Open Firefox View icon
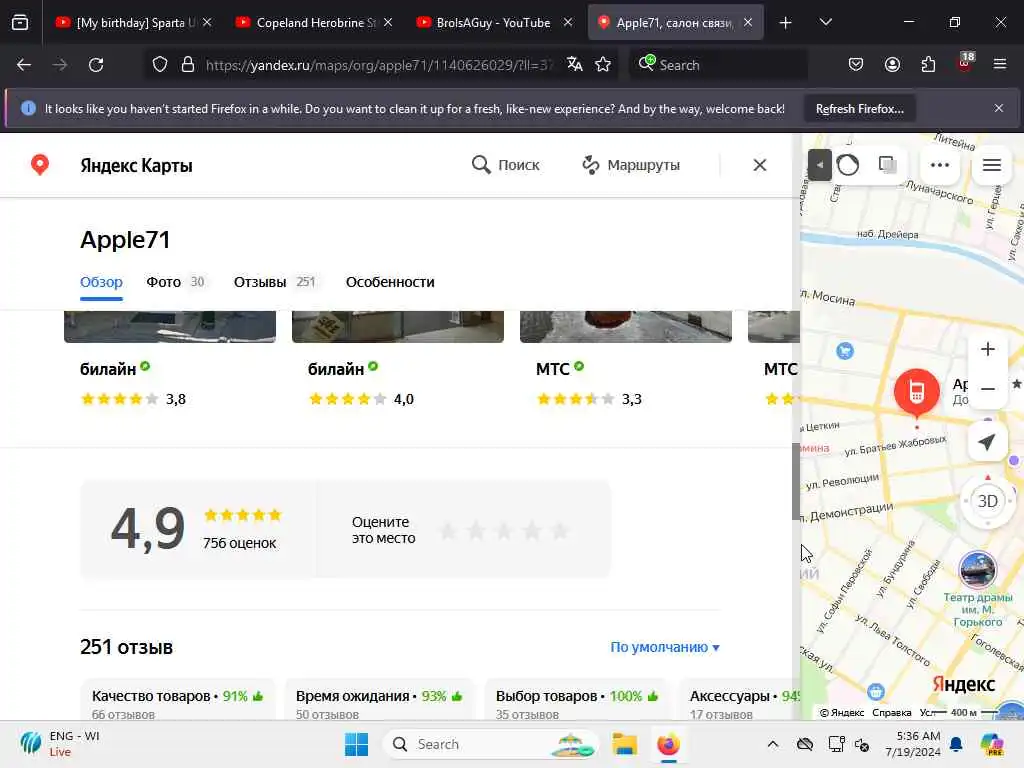The height and width of the screenshot is (768, 1024). pos(20,23)
